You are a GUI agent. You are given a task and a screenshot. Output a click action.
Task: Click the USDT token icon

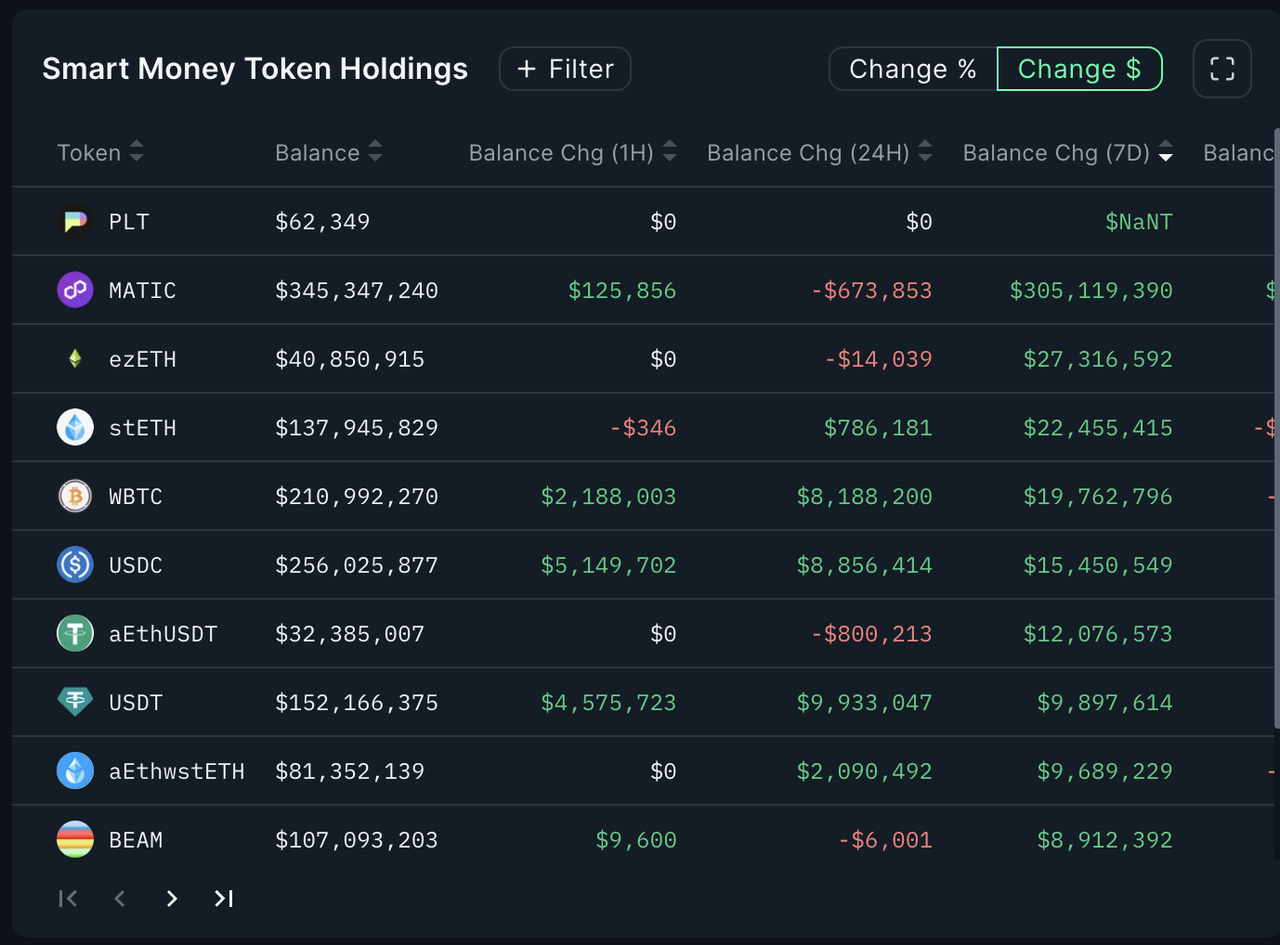(x=75, y=703)
